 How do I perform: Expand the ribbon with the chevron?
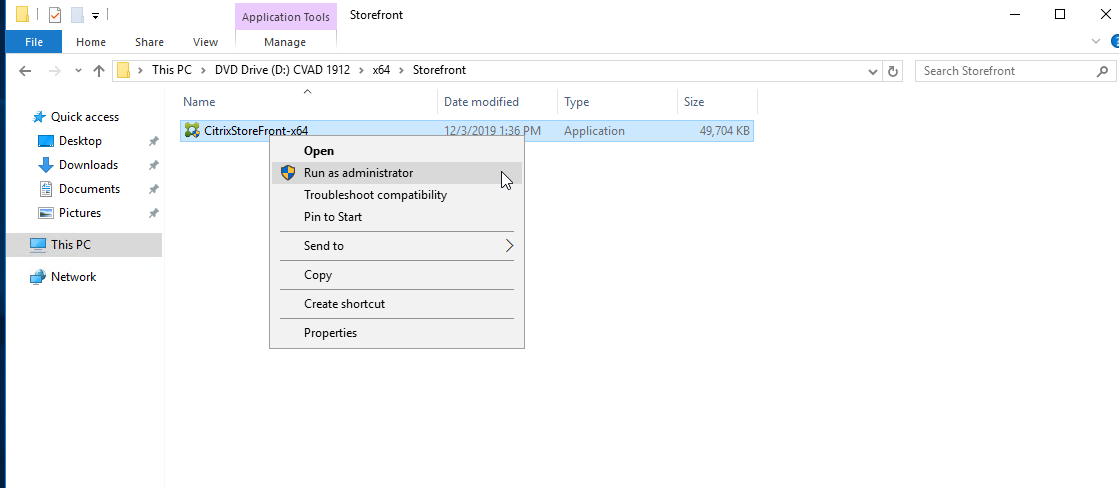(1095, 42)
